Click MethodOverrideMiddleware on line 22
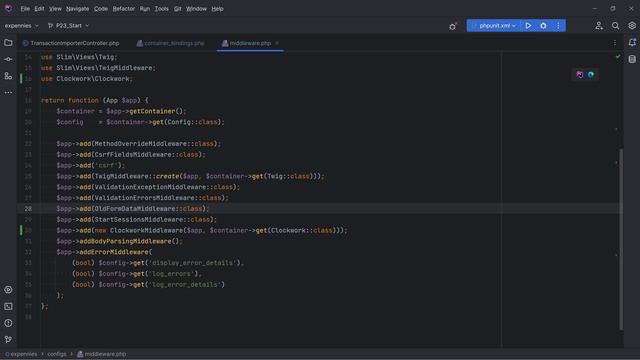640x360 pixels. click(x=141, y=144)
